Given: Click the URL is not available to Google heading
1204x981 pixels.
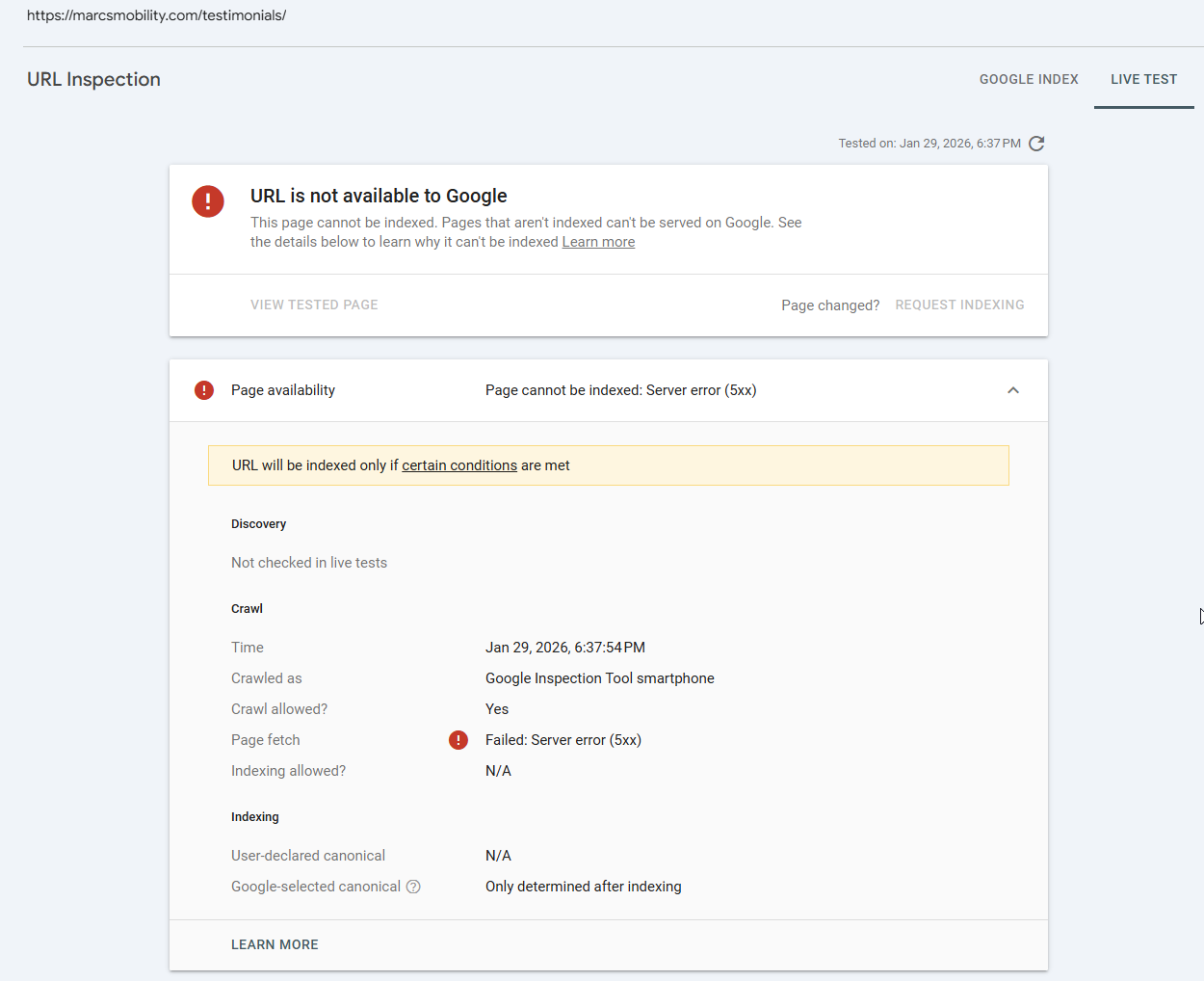Looking at the screenshot, I should tap(379, 196).
